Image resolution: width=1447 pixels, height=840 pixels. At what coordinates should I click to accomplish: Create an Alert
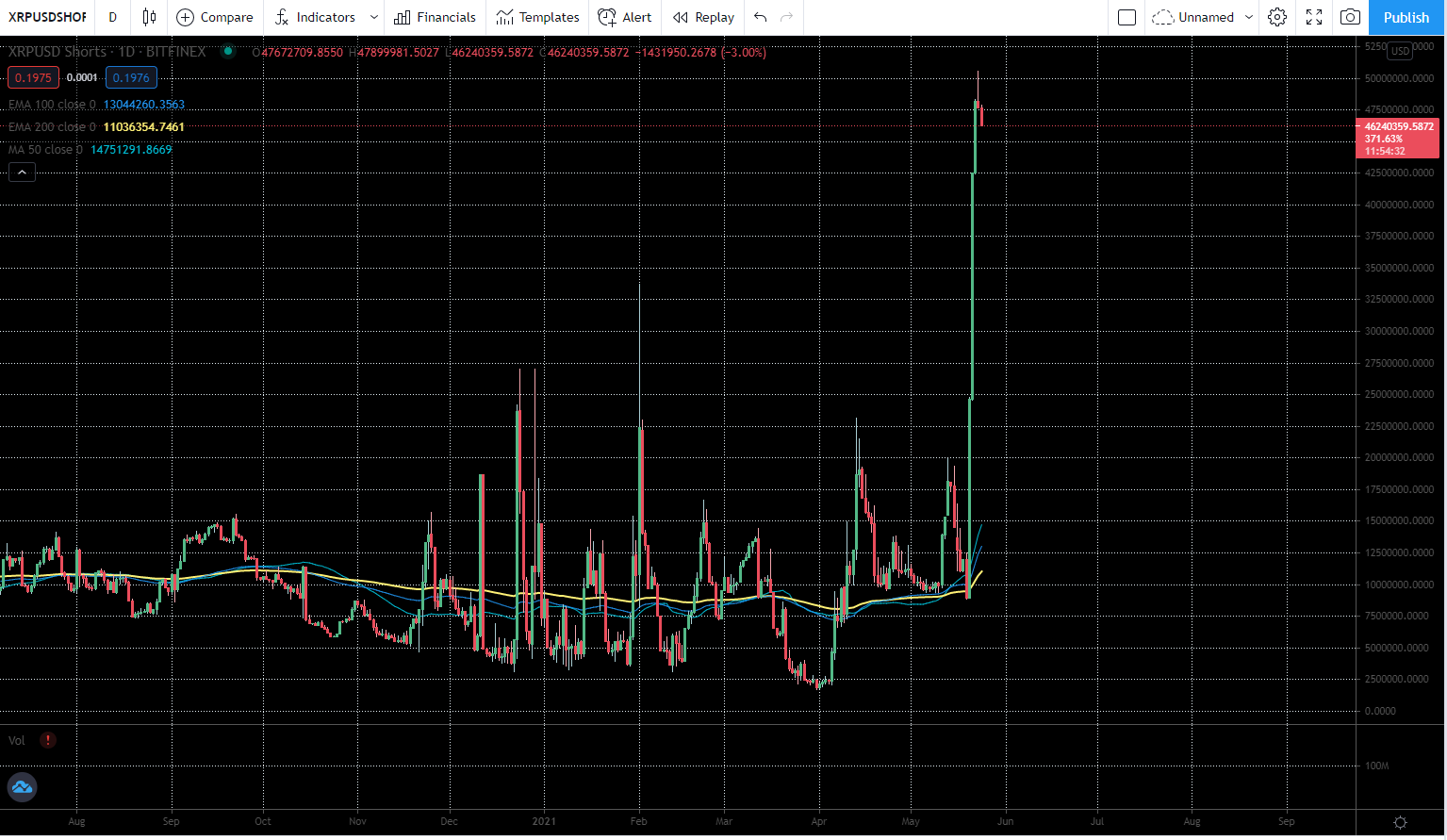[x=625, y=17]
